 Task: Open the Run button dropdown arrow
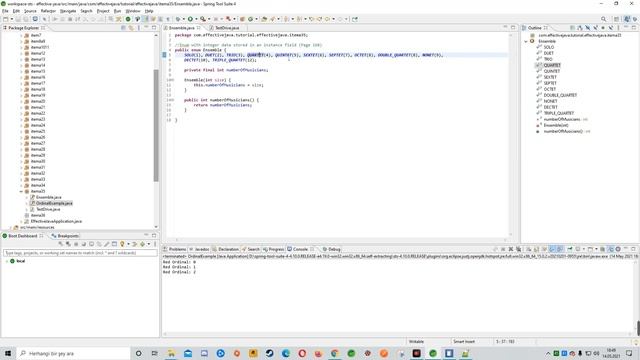[x=196, y=19]
